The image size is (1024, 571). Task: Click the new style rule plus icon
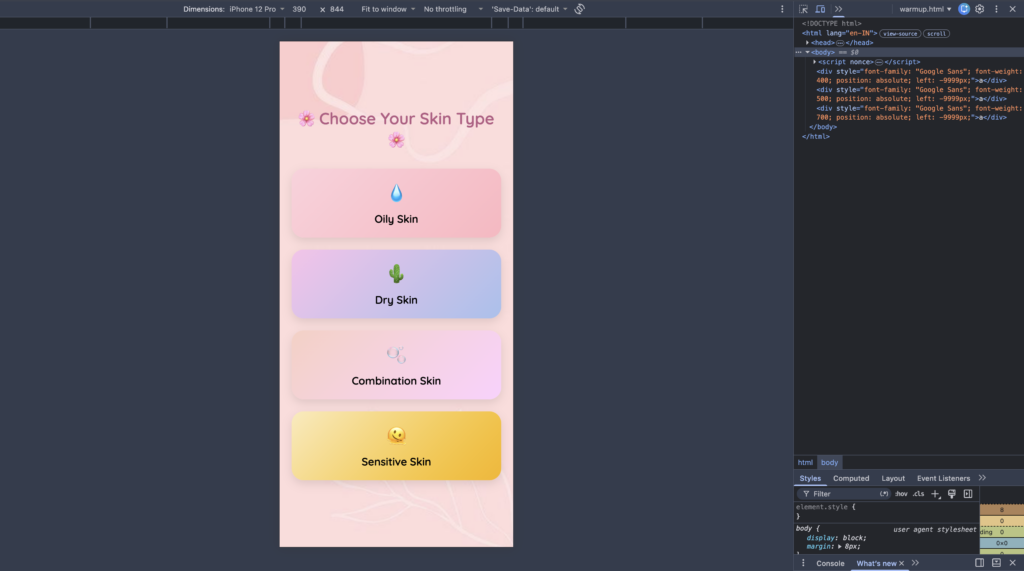pyautogui.click(x=936, y=494)
